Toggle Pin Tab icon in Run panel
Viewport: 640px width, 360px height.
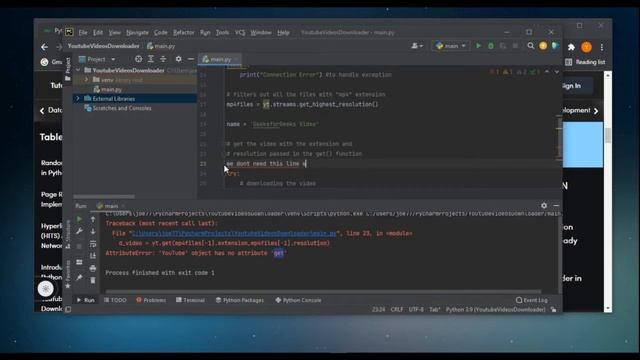[79, 278]
